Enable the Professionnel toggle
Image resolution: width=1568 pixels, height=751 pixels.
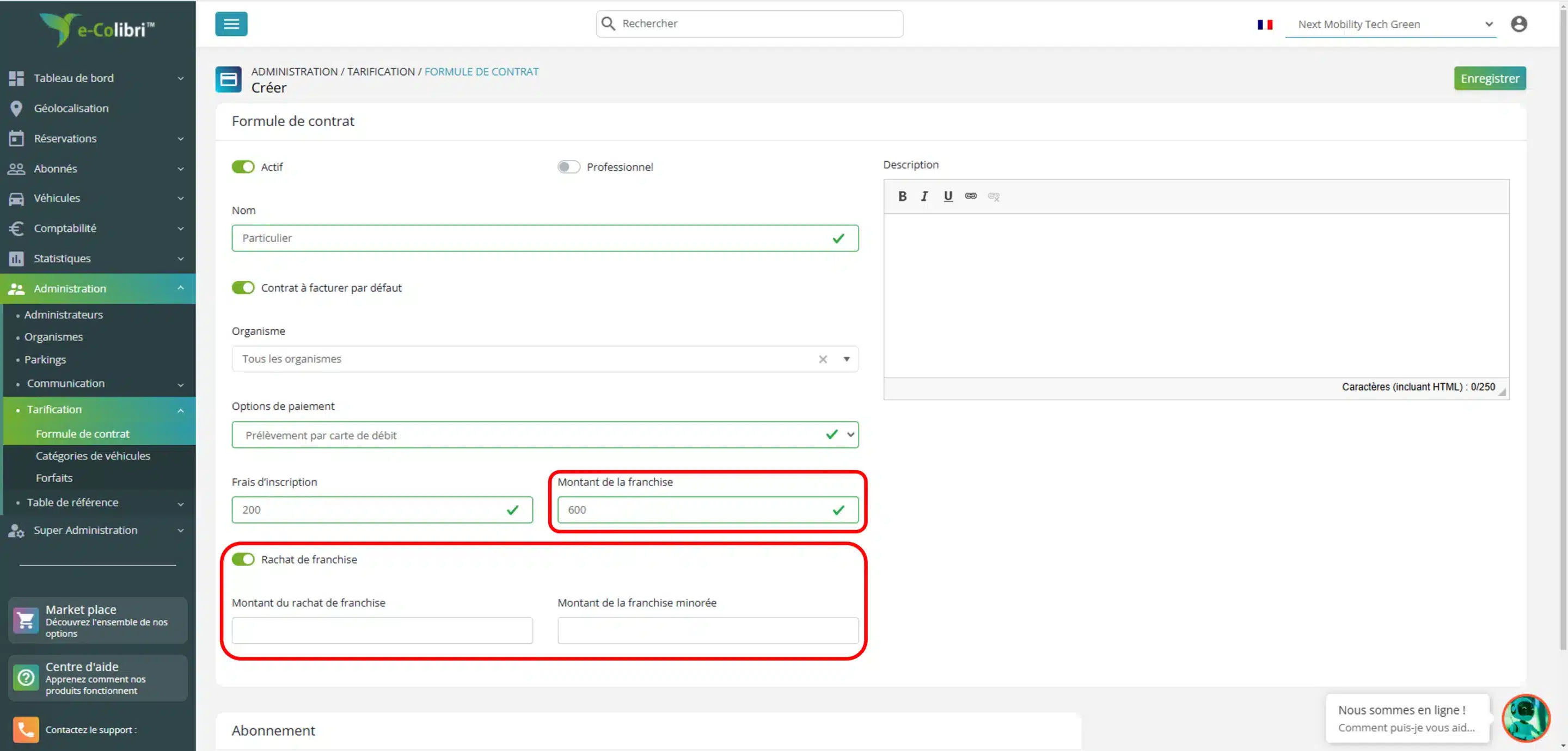(568, 167)
